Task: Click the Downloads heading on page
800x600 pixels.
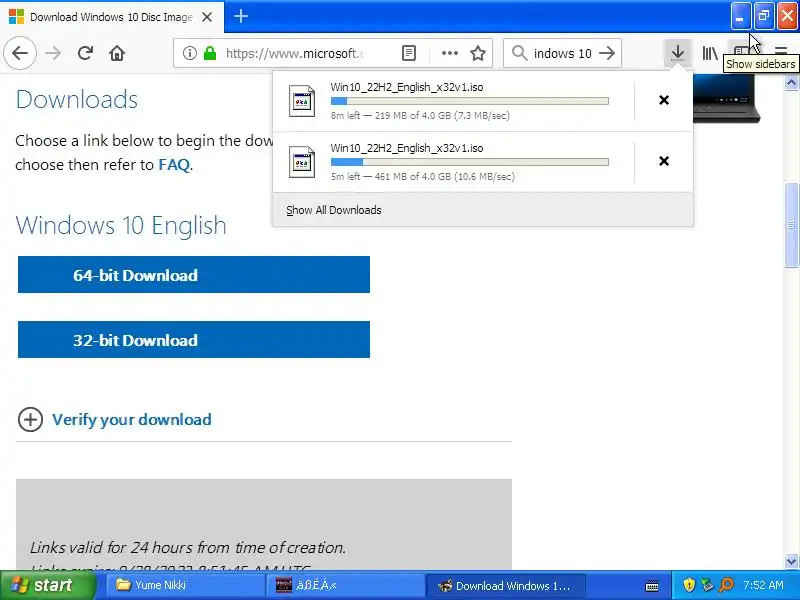Action: pyautogui.click(x=77, y=99)
